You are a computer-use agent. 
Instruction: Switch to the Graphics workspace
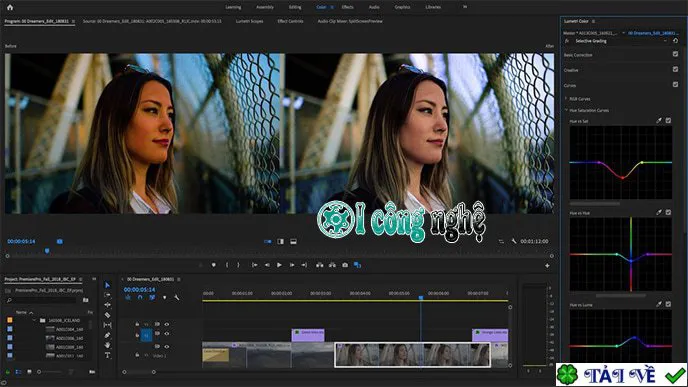[402, 7]
